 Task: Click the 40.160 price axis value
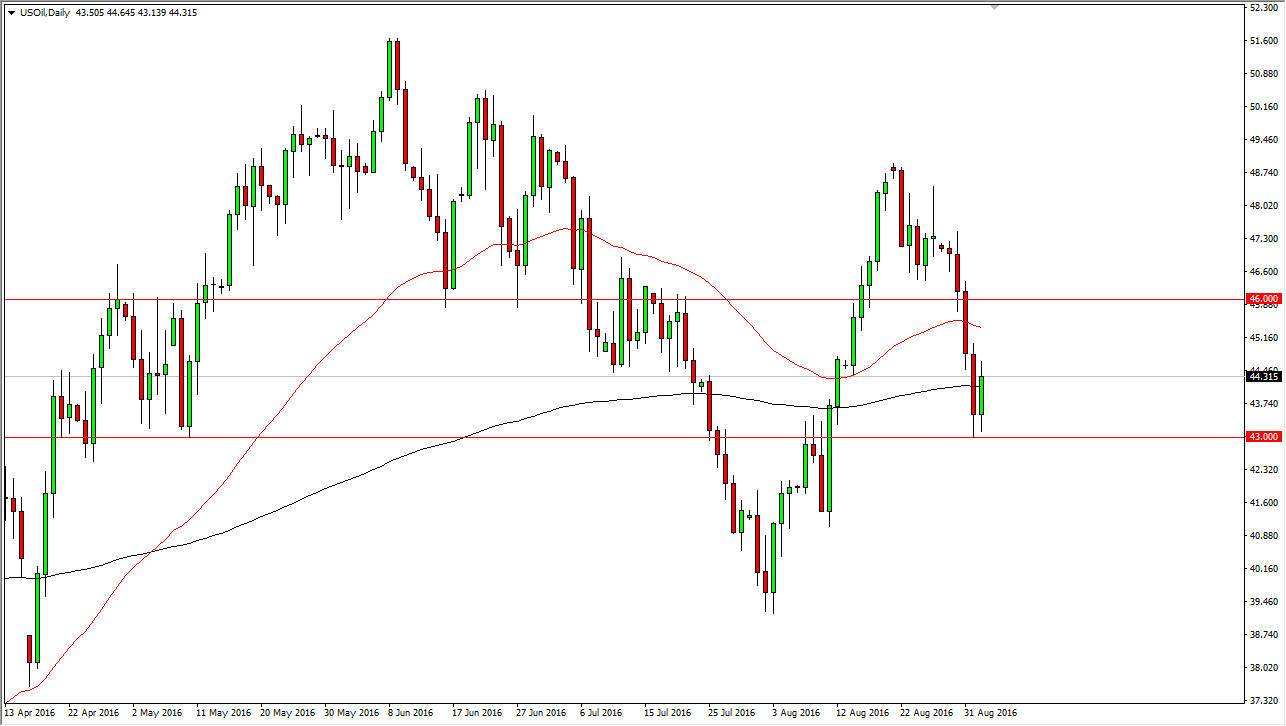[x=1264, y=569]
